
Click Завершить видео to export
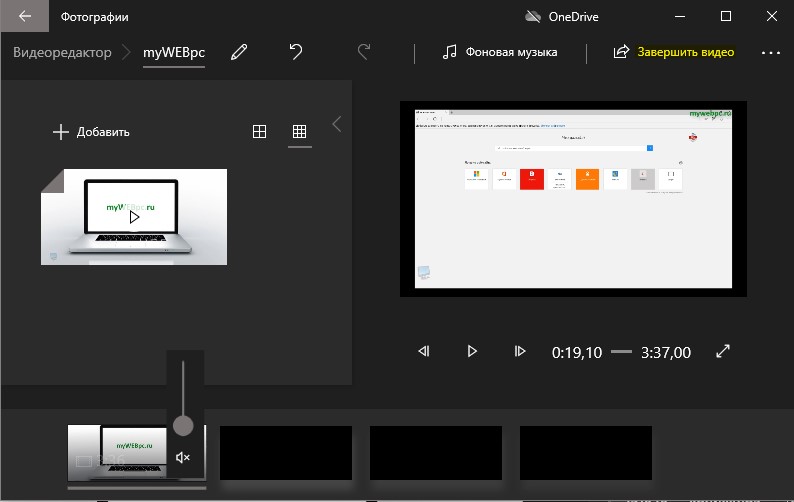click(x=673, y=52)
